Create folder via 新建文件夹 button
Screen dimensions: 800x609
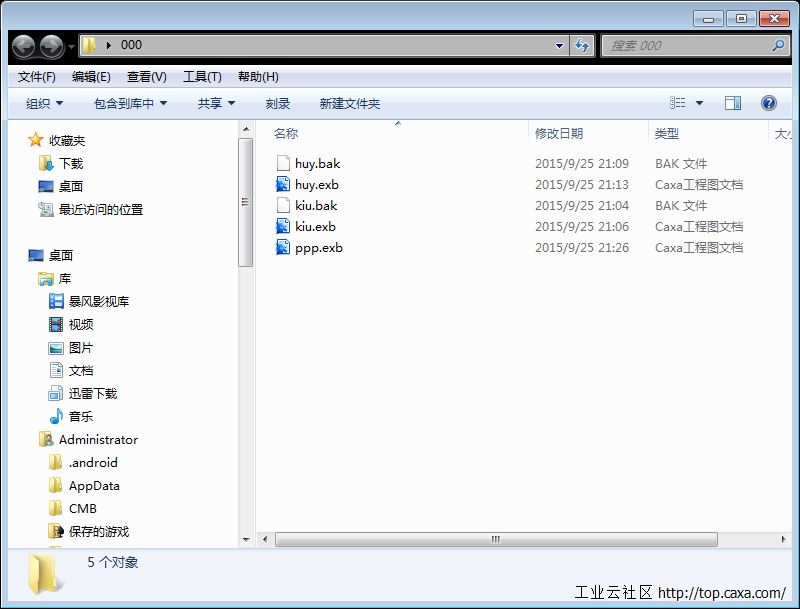point(349,104)
